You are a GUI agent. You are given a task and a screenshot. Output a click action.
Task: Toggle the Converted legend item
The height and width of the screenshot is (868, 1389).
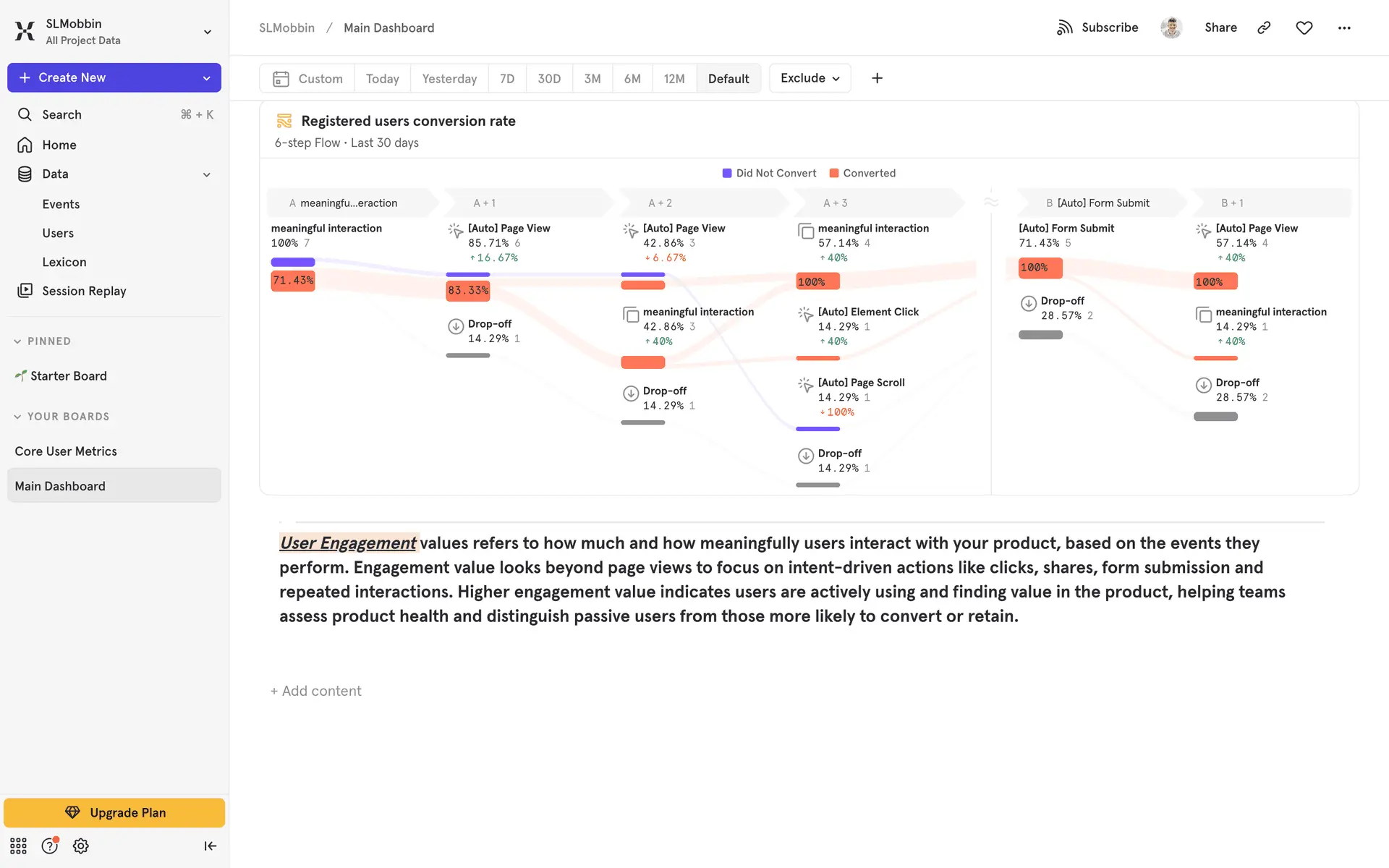[862, 173]
